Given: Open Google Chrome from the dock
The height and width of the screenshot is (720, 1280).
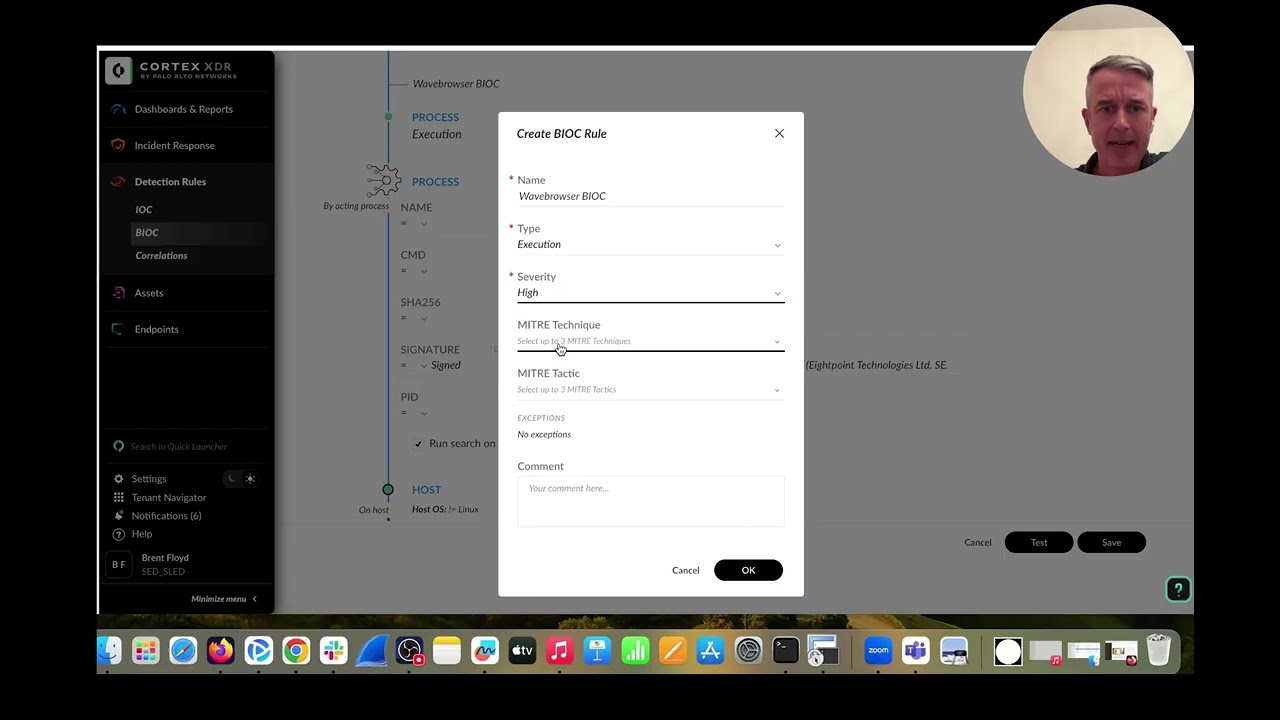Looking at the screenshot, I should tap(296, 652).
